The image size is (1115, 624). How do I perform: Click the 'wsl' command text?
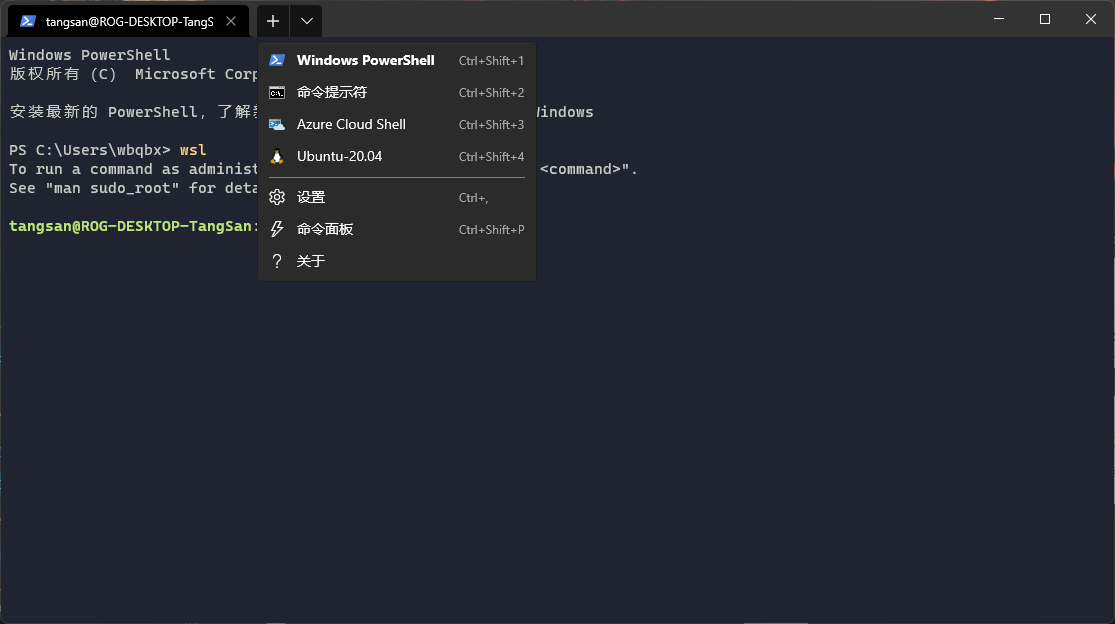pos(193,150)
